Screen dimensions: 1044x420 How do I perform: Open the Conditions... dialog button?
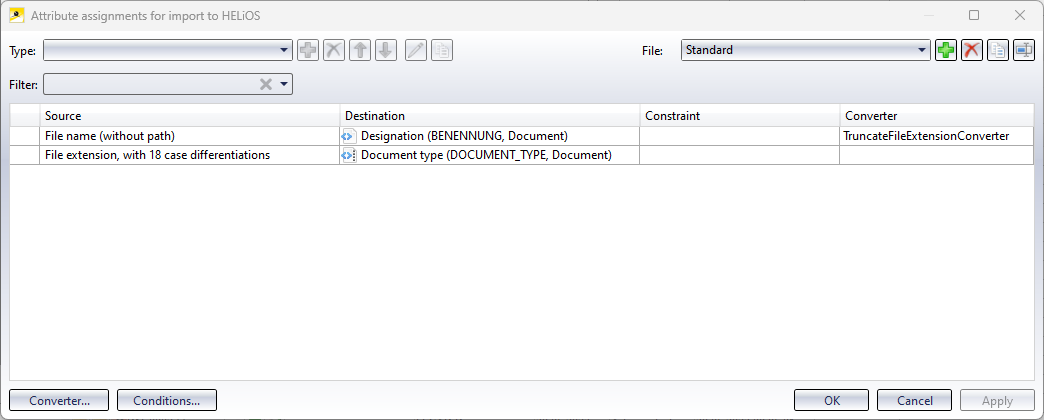tap(166, 401)
